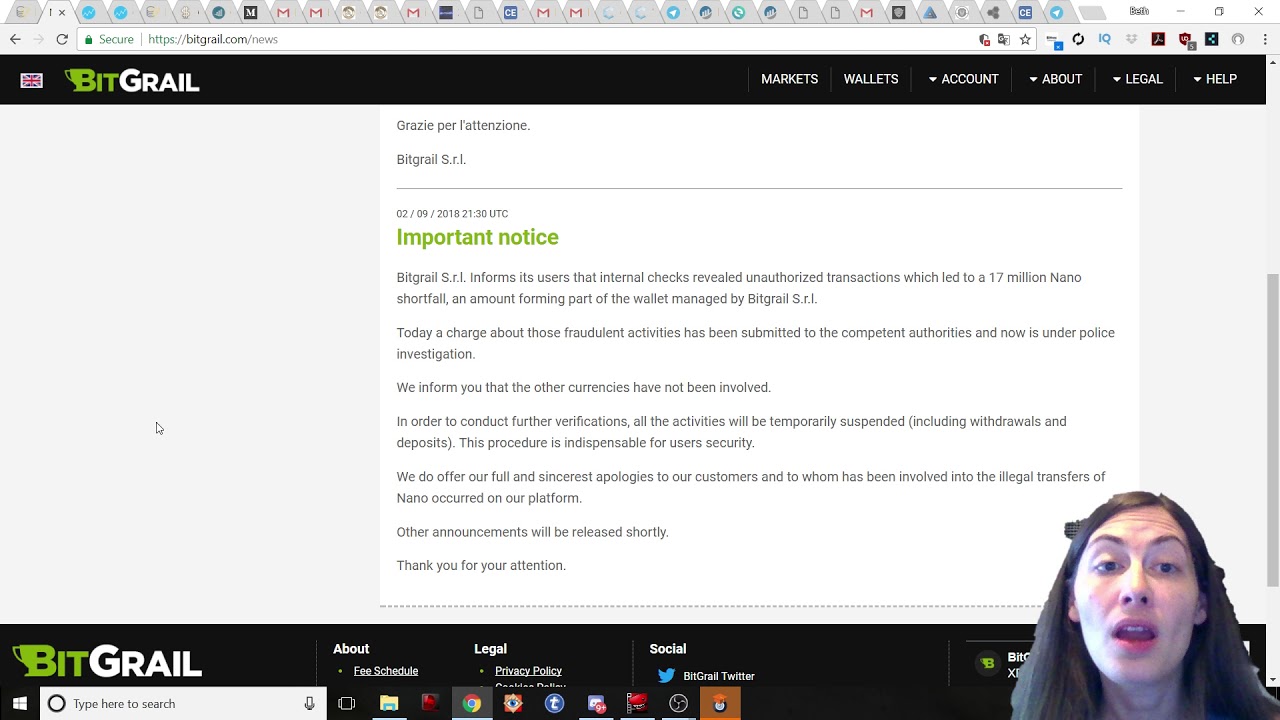Click the taskbar microphone icon
Viewport: 1280px width, 720px height.
[310, 703]
